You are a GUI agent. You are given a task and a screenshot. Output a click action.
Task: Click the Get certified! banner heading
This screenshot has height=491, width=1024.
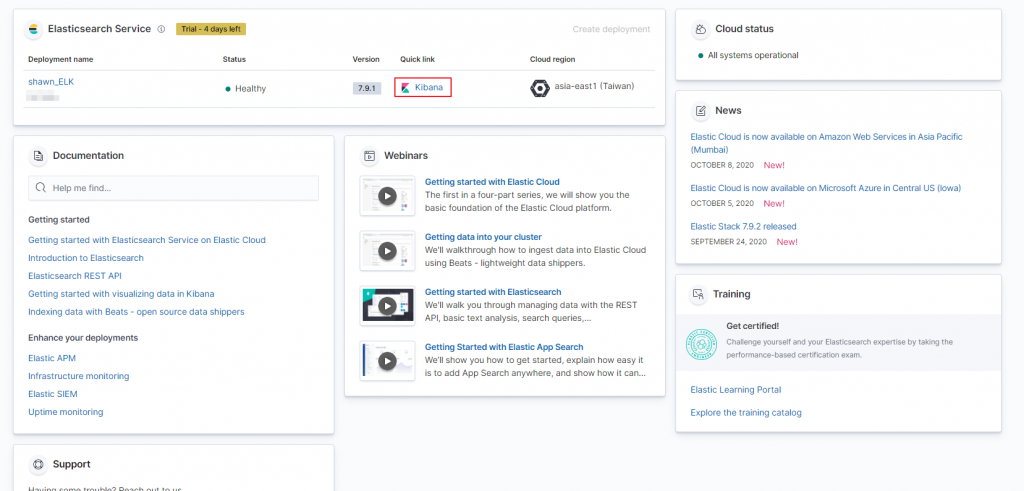pos(752,326)
